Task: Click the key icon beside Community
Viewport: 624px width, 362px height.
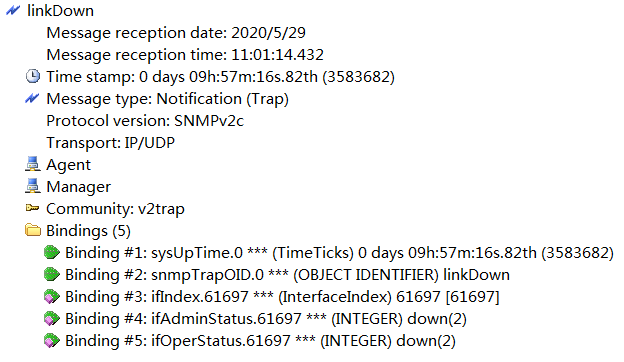Action: [x=32, y=208]
